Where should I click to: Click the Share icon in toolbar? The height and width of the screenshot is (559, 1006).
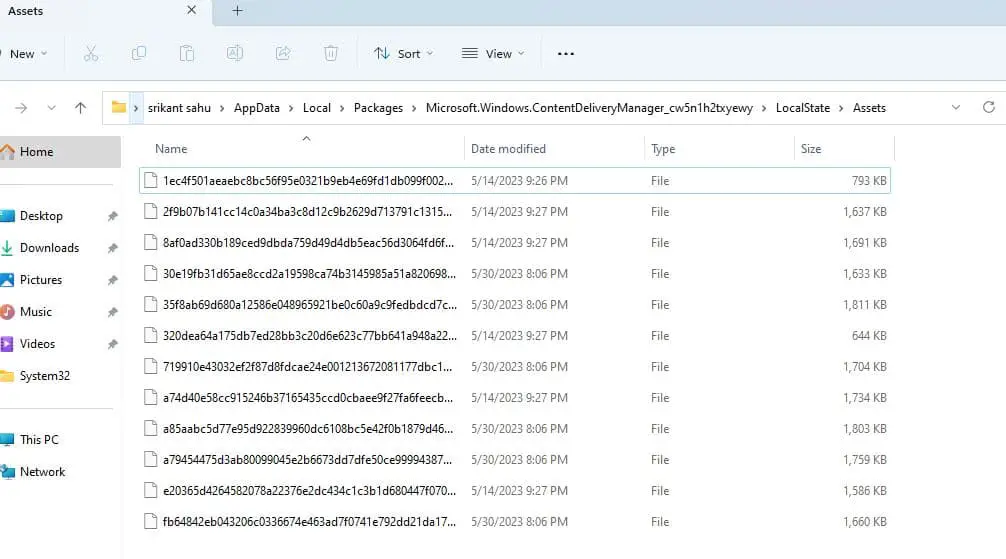[x=283, y=54]
